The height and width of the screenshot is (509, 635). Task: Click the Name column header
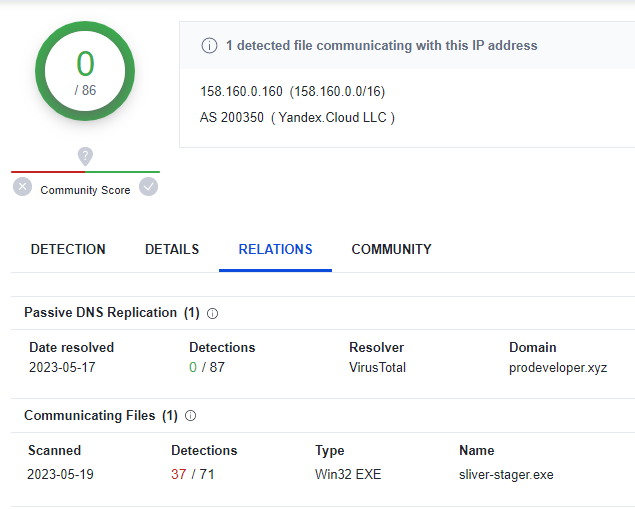click(477, 450)
